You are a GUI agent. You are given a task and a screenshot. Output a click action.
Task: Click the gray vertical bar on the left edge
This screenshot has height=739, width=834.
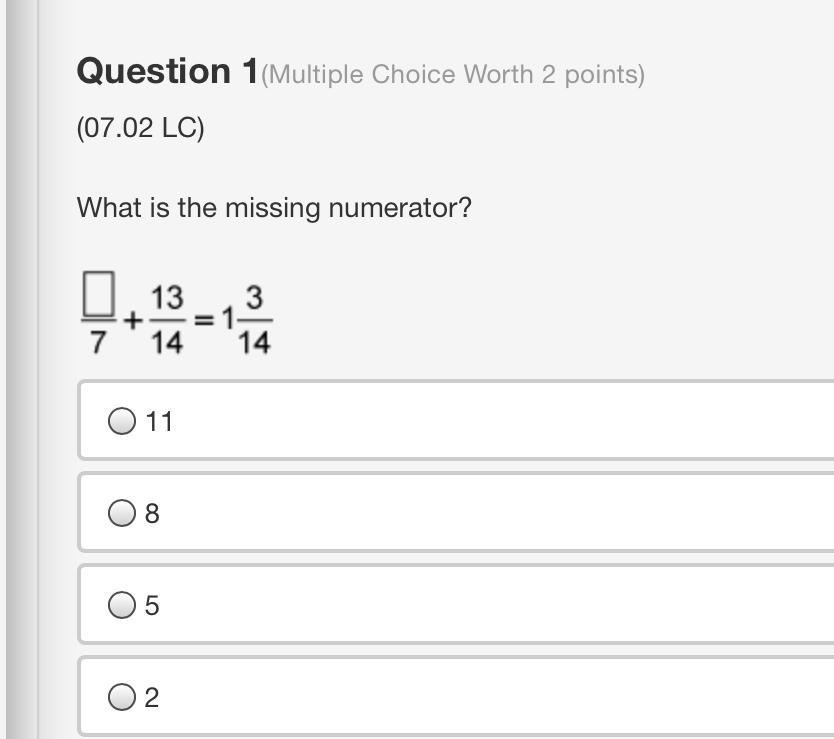pos(21,369)
